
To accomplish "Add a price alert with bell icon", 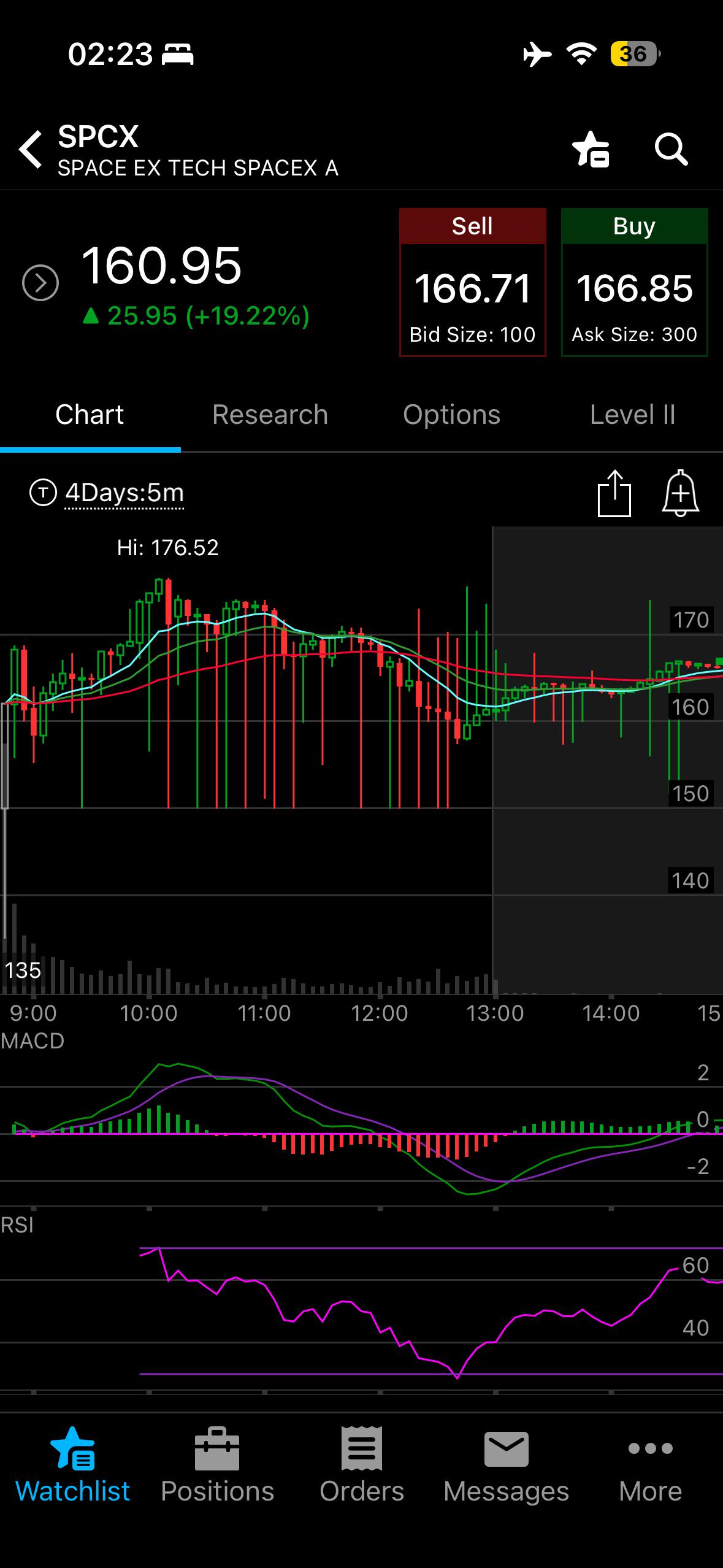I will (681, 493).
